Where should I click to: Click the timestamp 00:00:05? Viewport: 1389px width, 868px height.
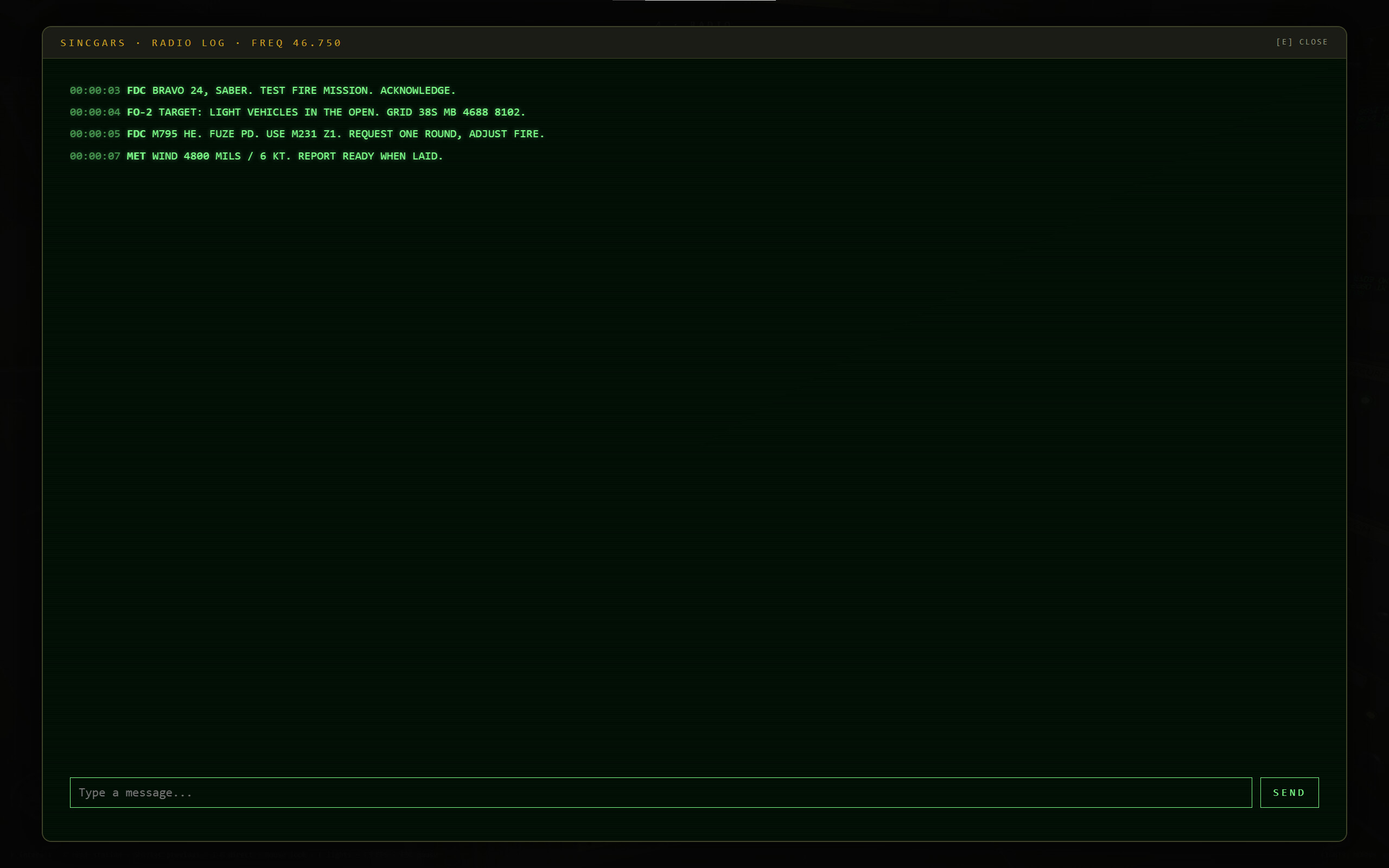point(95,134)
